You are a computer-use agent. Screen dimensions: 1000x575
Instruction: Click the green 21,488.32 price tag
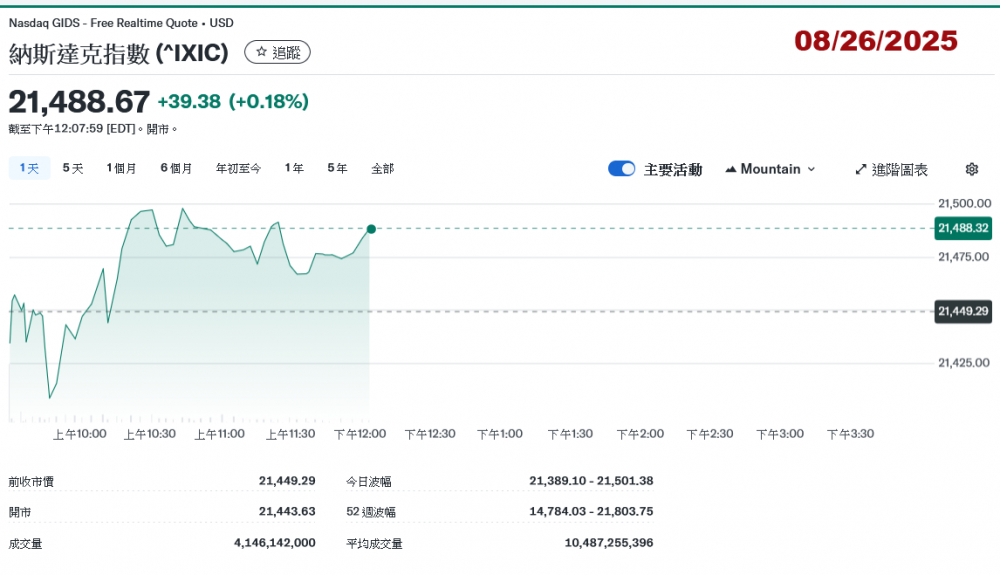coord(963,228)
